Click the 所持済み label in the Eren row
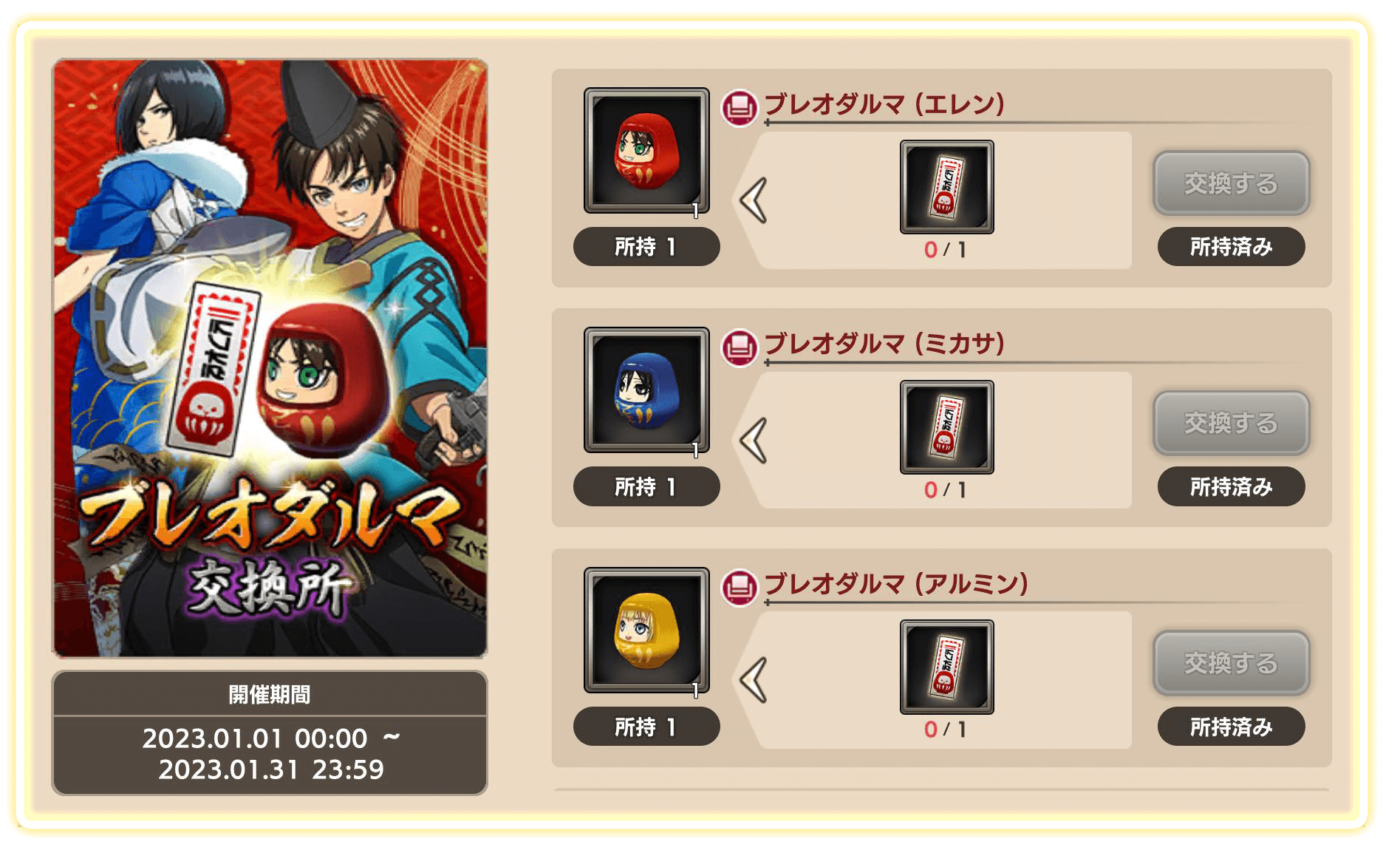 (1231, 246)
